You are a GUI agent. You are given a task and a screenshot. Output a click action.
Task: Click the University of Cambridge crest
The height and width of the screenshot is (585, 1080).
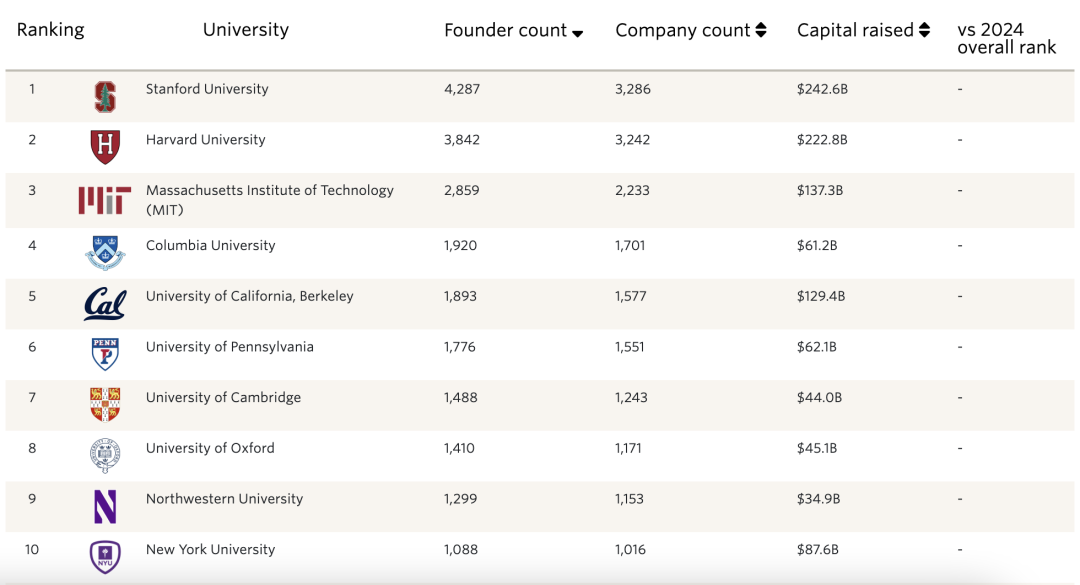pyautogui.click(x=105, y=404)
